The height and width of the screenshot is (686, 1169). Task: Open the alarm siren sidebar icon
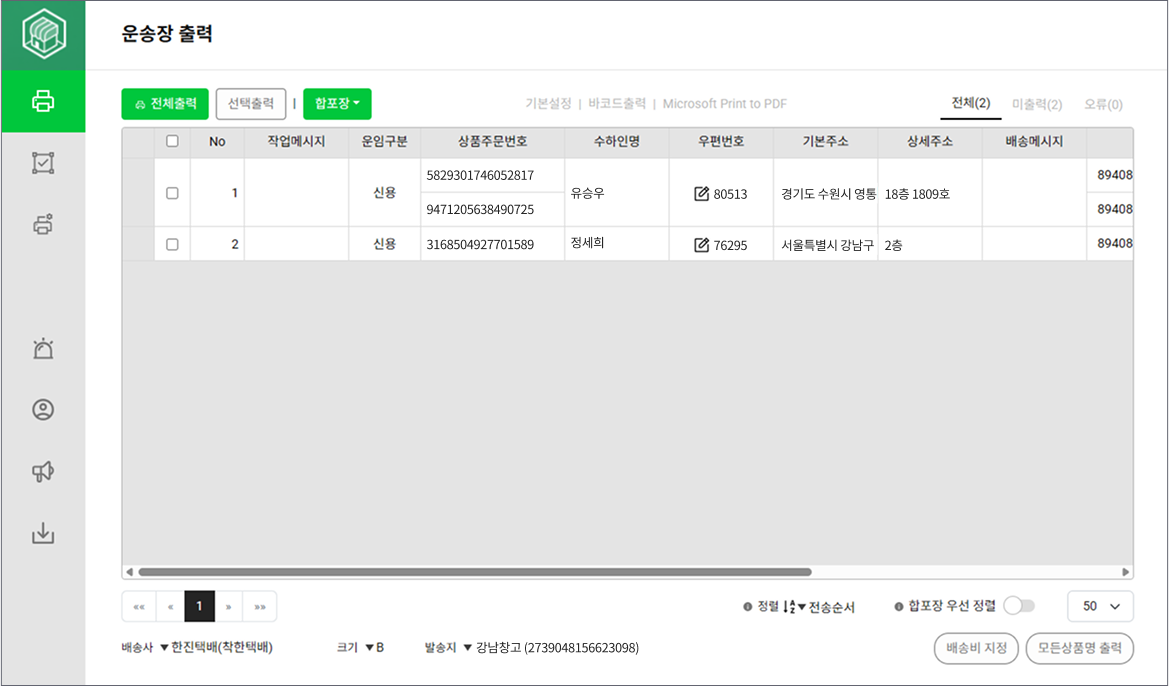[x=43, y=348]
